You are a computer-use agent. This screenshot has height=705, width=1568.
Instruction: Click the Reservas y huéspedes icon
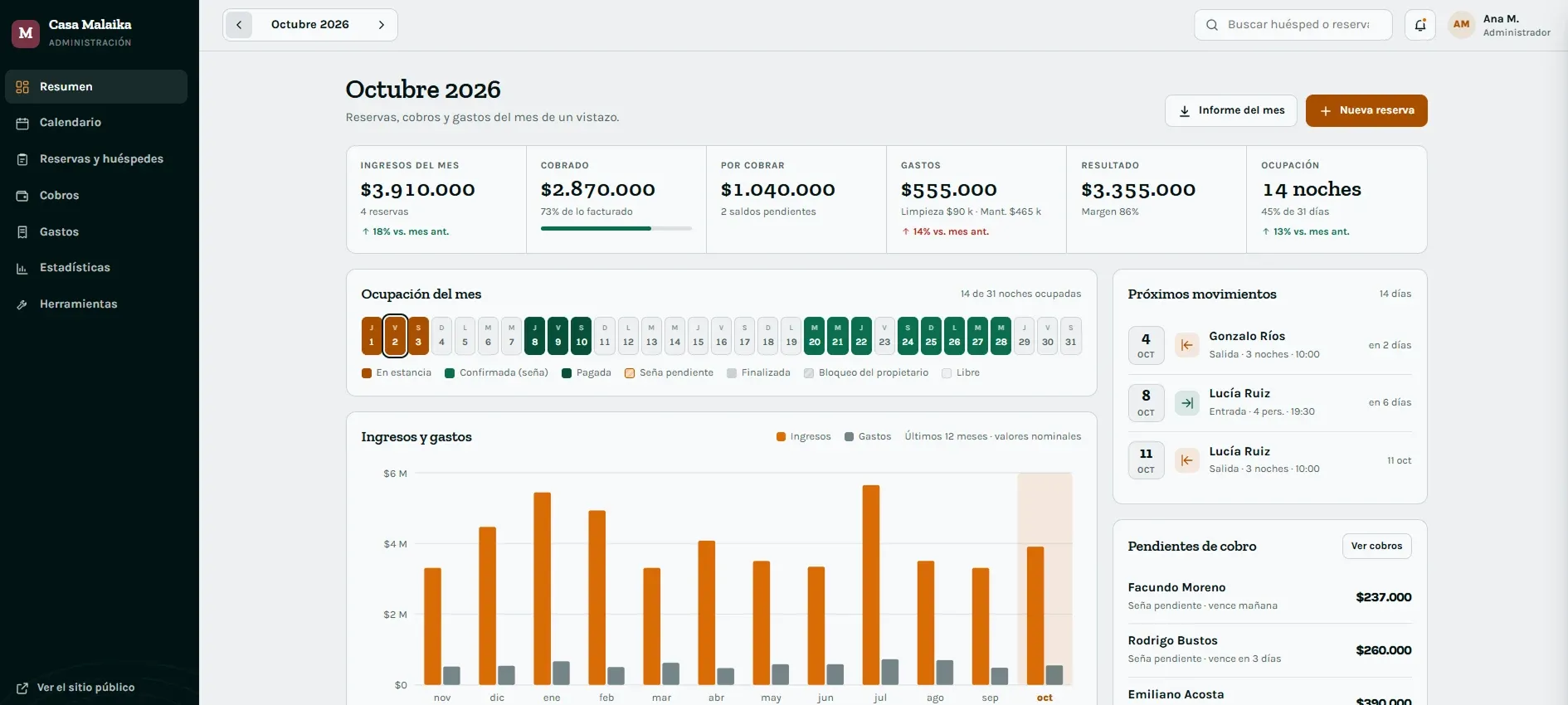pyautogui.click(x=22, y=159)
